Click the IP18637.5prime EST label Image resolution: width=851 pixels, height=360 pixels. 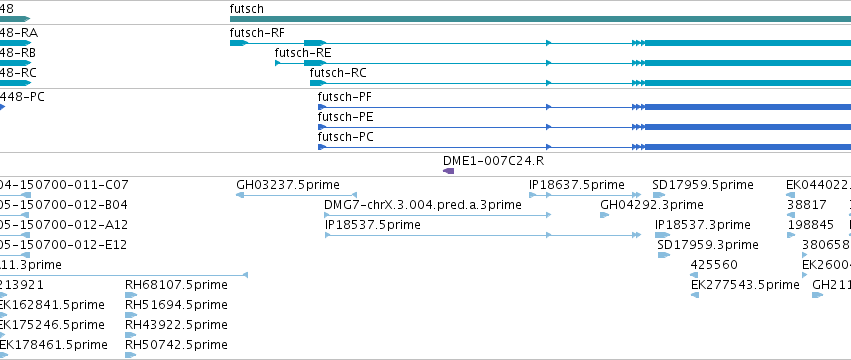577,185
